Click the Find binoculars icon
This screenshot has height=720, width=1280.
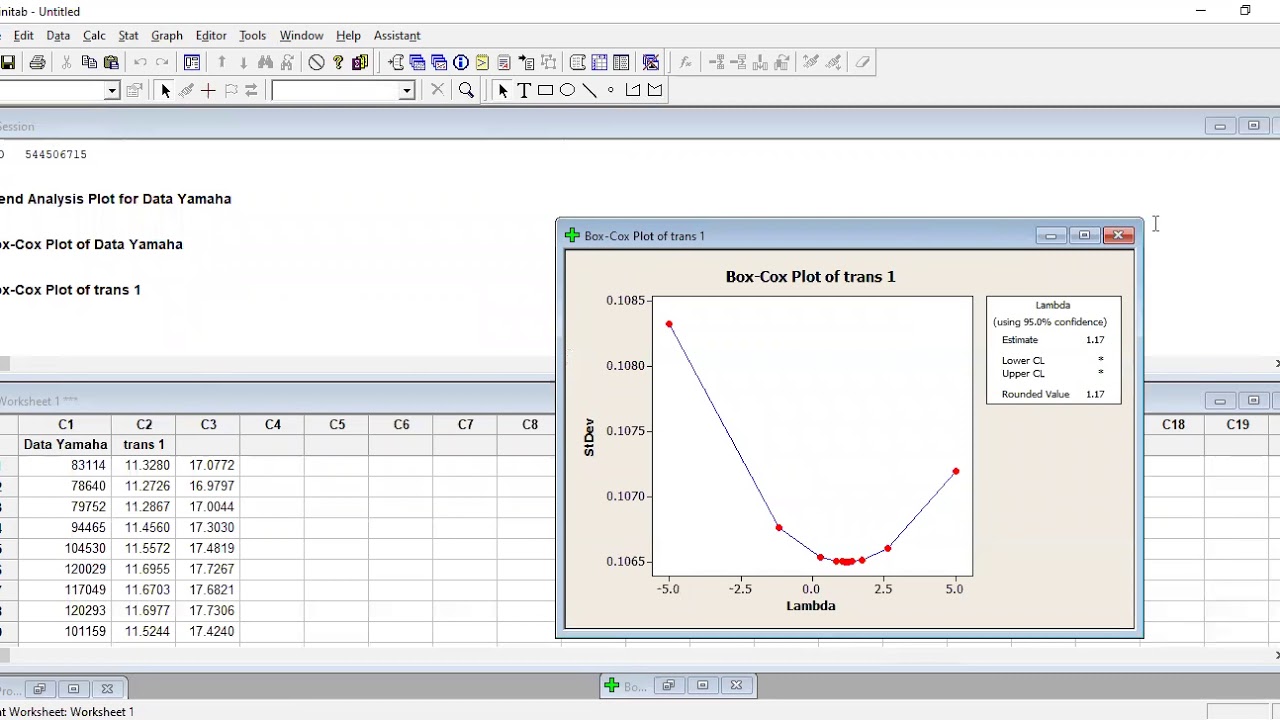click(265, 62)
